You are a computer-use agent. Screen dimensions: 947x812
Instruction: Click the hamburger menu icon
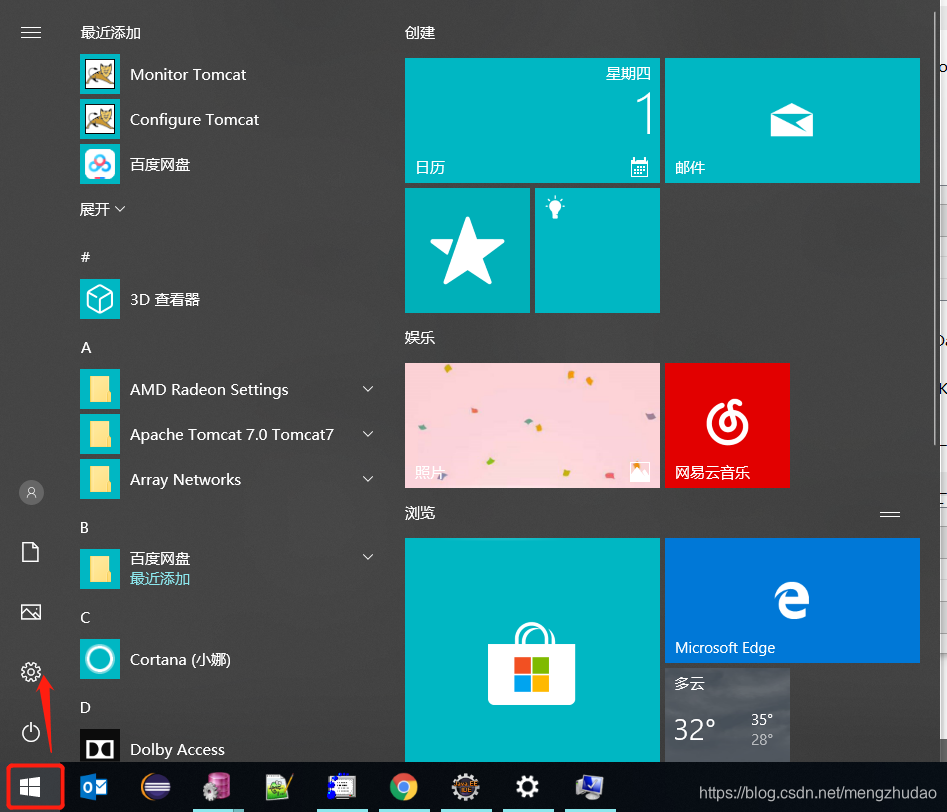tap(31, 32)
